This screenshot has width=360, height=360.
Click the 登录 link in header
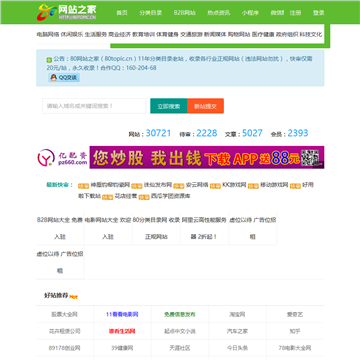tap(319, 13)
